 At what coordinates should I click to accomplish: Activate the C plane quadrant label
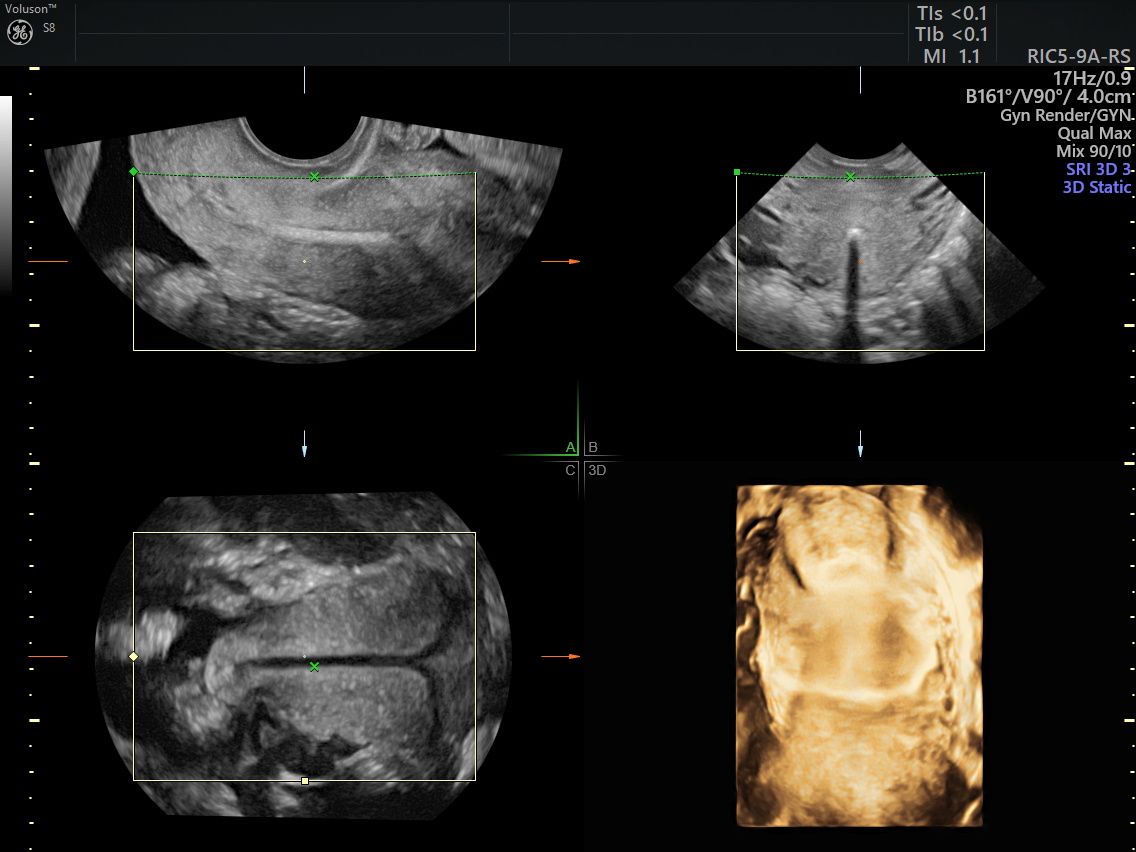pos(570,469)
